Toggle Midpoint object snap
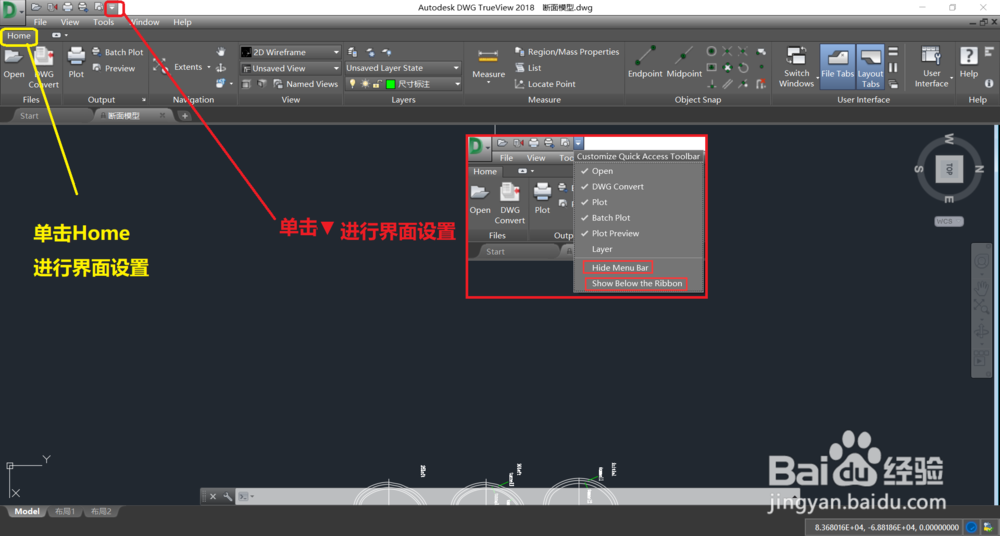The image size is (1000, 536). [x=684, y=63]
